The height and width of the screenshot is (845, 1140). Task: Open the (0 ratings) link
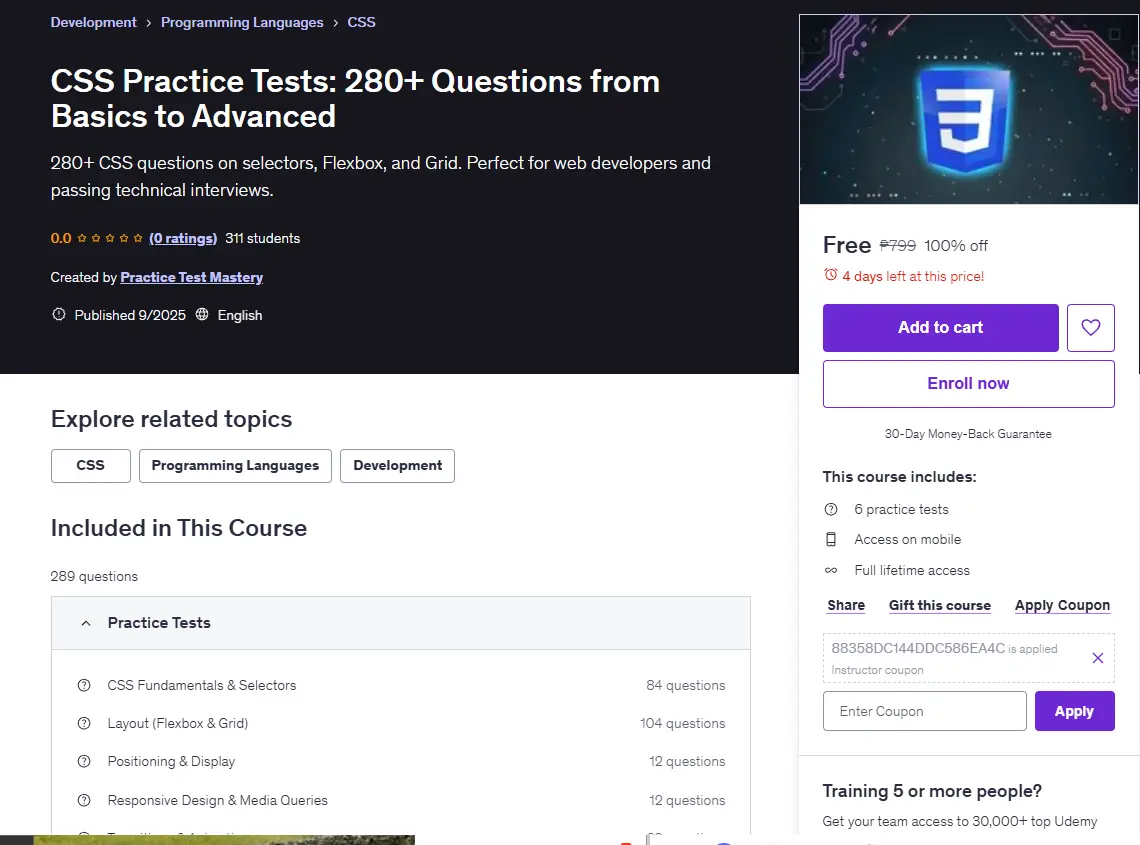click(x=183, y=239)
